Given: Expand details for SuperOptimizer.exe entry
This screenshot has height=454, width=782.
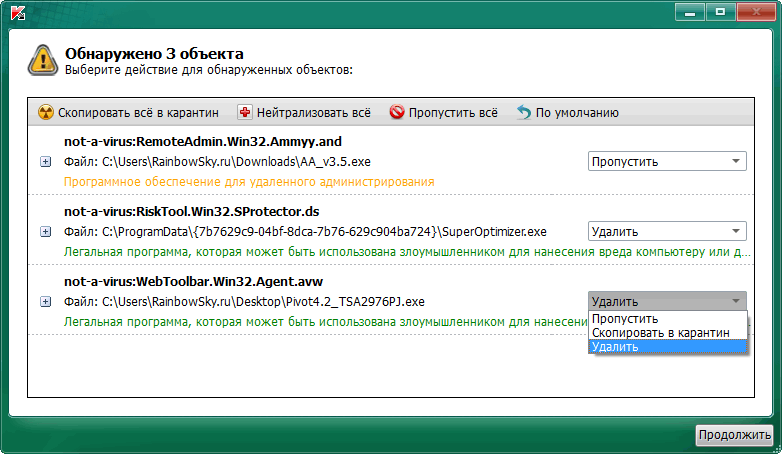Looking at the screenshot, I should pyautogui.click(x=45, y=231).
